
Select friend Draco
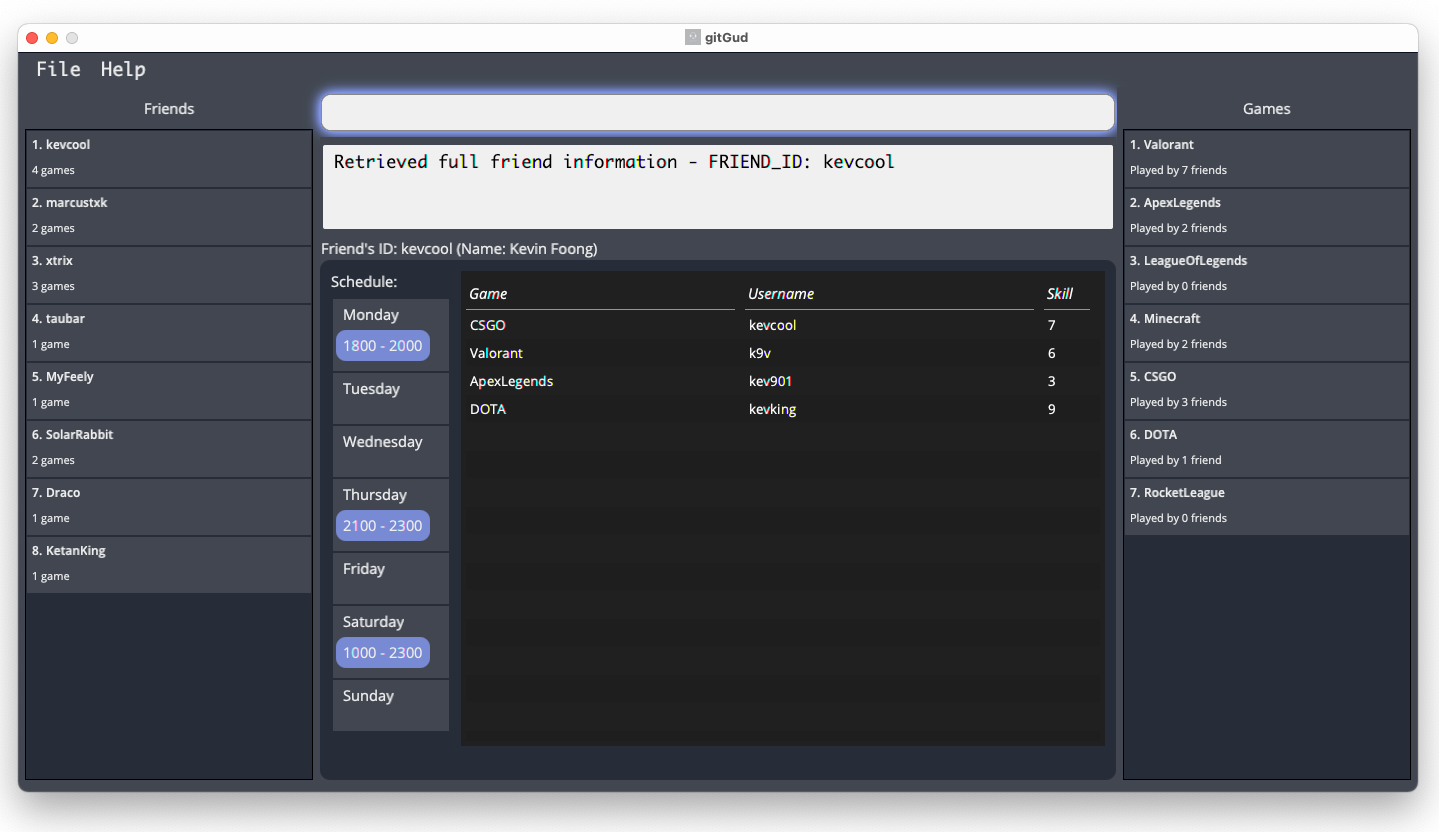[169, 506]
